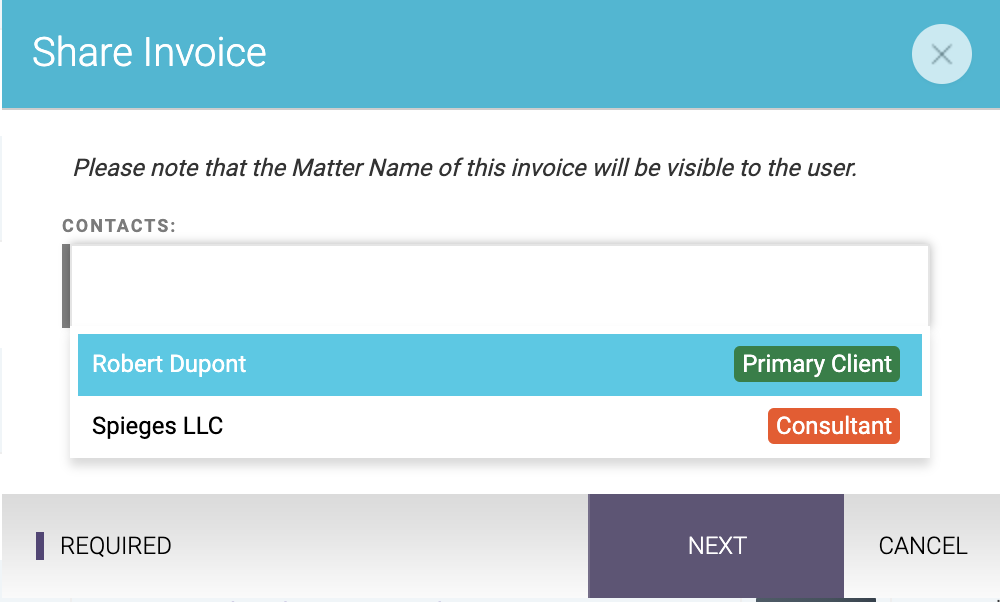Select Robert Dupont from the contact list

click(499, 364)
